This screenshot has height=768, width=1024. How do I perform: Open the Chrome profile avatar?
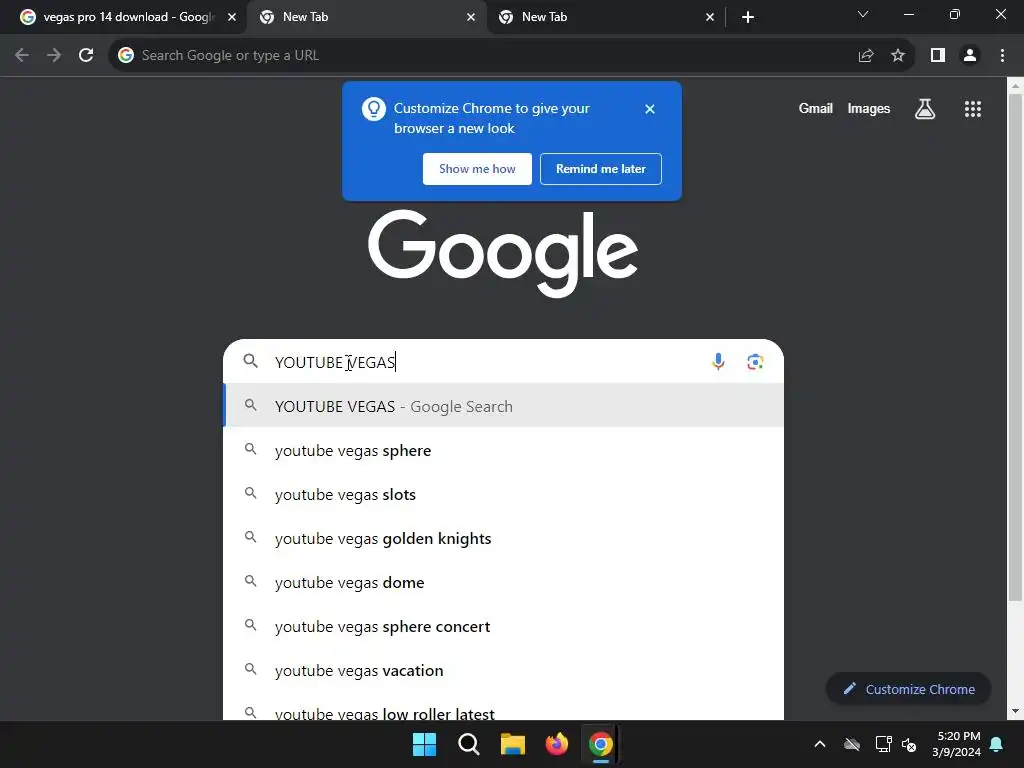pos(970,56)
